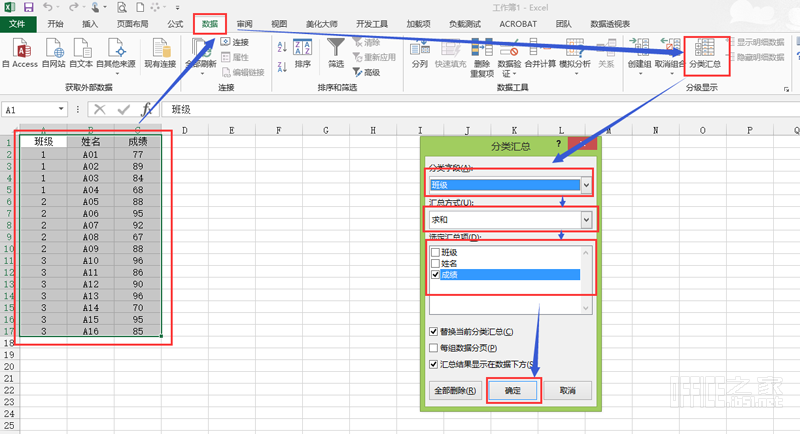Toggle 筛选 filter funnel icon
This screenshot has height=434, width=800.
coord(336,54)
